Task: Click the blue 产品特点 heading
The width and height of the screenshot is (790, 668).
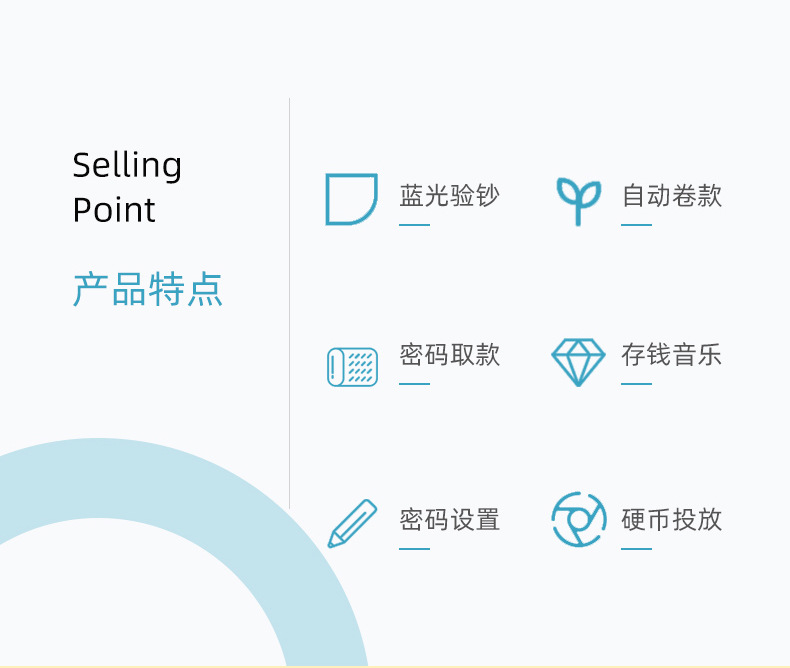Action: coord(148,289)
